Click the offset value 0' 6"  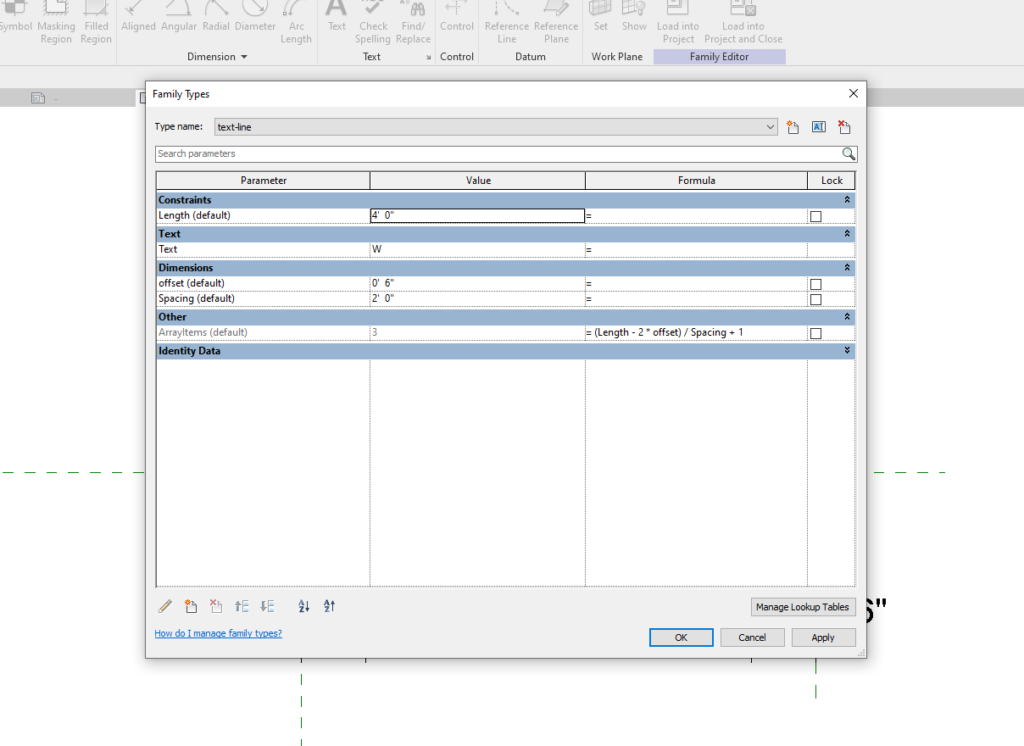tap(477, 284)
